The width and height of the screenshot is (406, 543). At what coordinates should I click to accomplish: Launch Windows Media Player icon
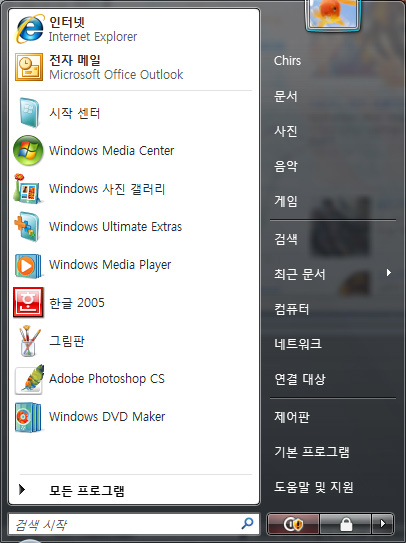pos(28,265)
